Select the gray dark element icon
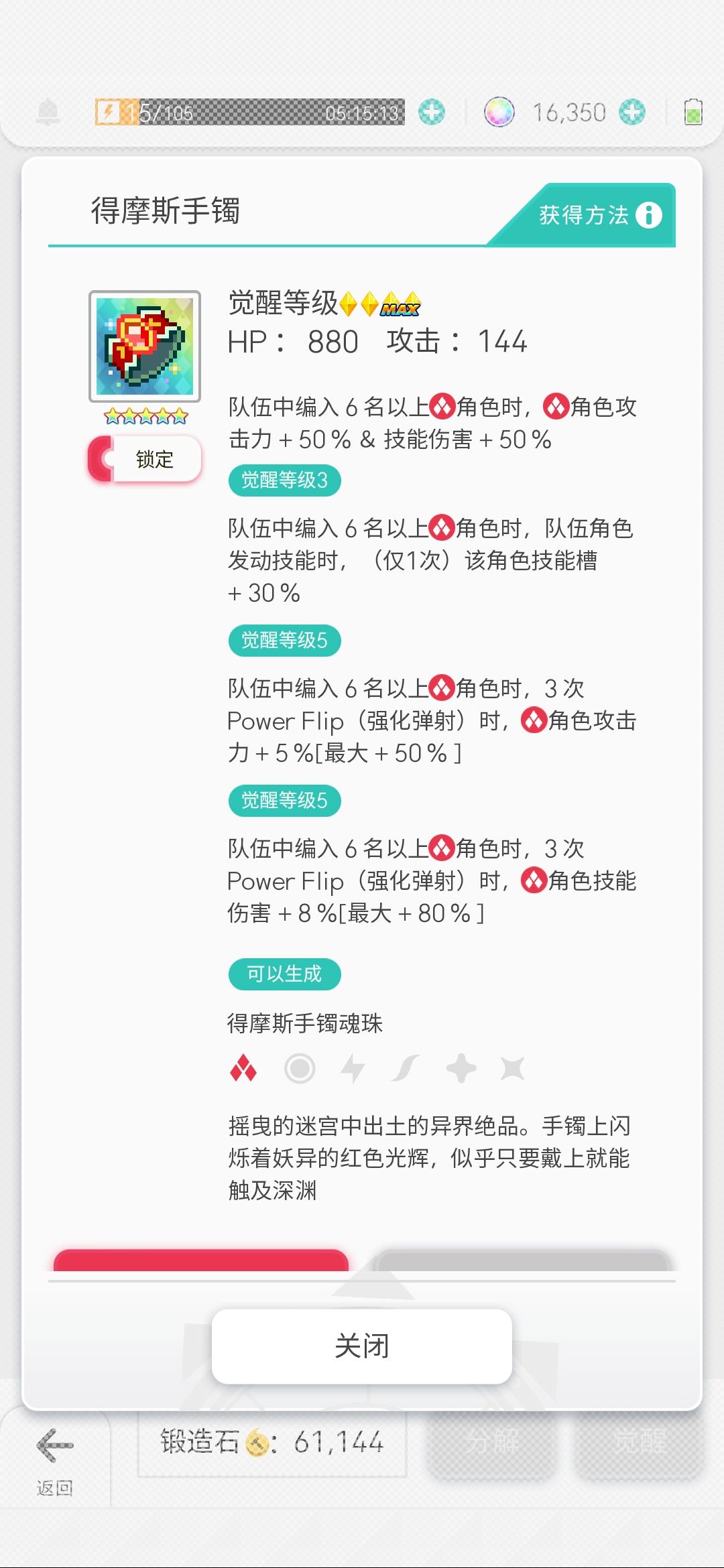This screenshot has width=724, height=1568. click(x=513, y=1069)
